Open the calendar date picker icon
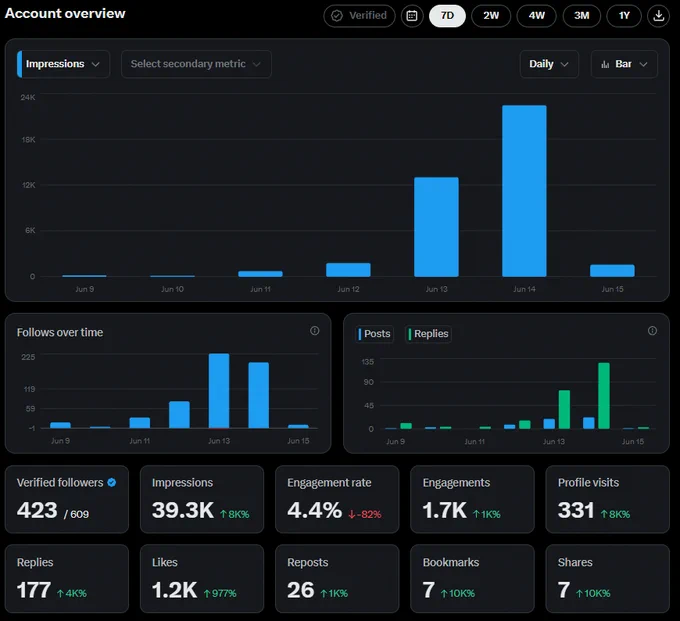The width and height of the screenshot is (680, 621). [x=412, y=16]
